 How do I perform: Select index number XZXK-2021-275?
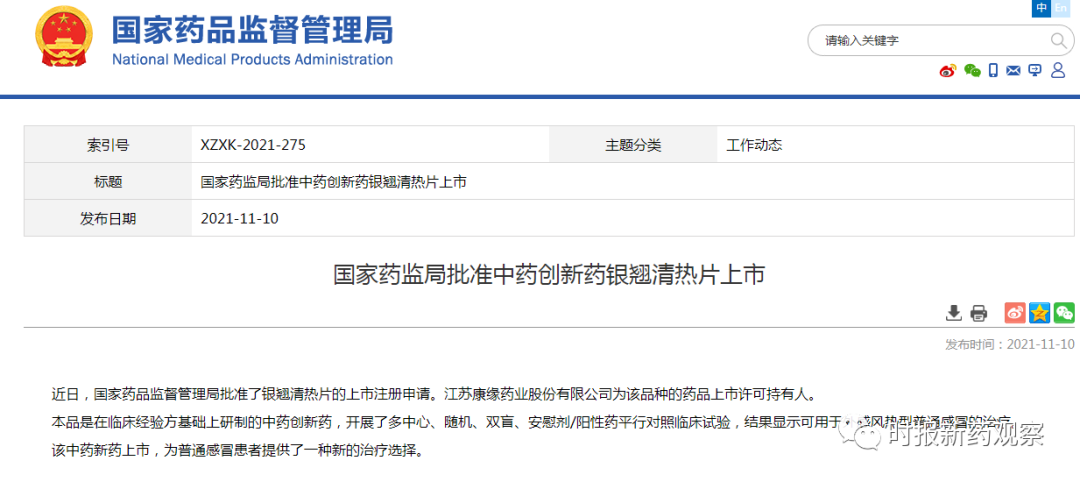click(x=253, y=145)
